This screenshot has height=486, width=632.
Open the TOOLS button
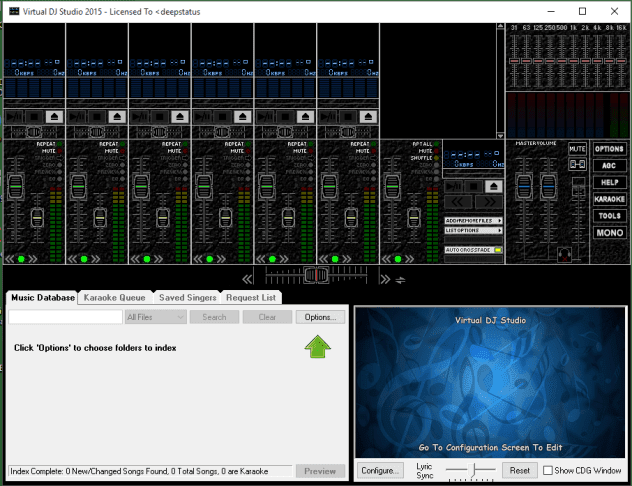tap(609, 216)
